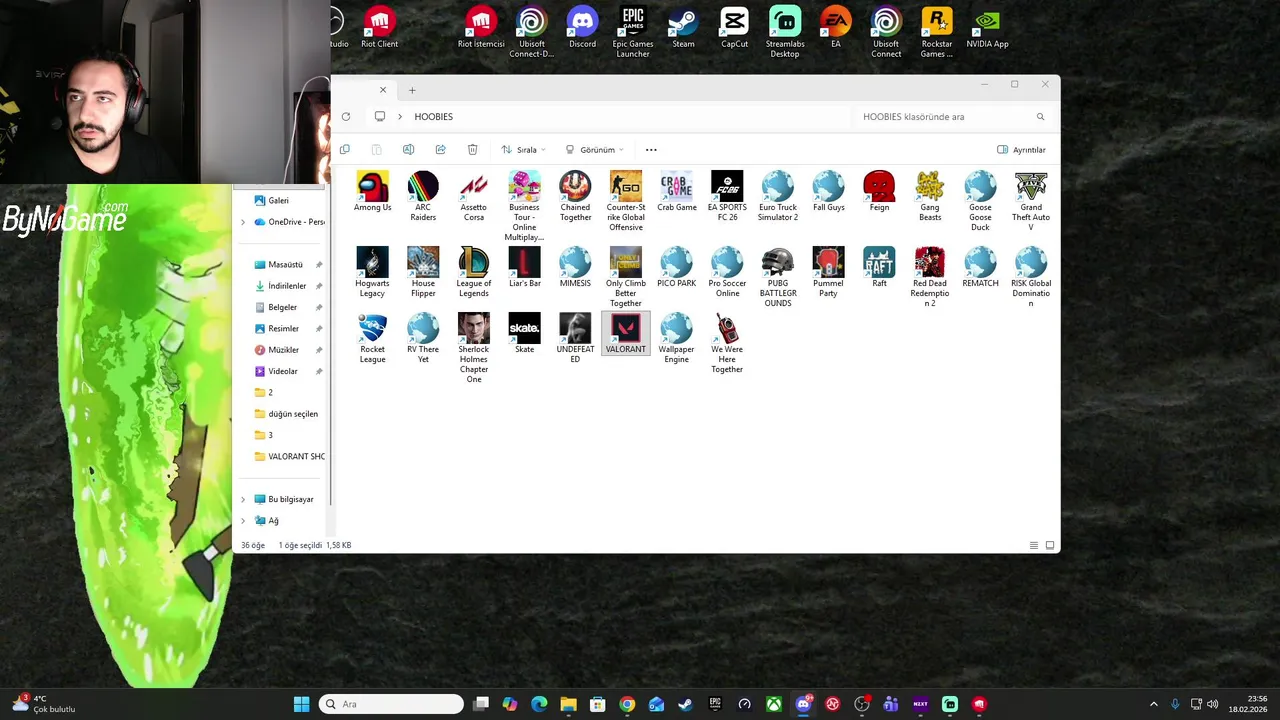Click the Delete trash toolbar icon

coord(472,150)
